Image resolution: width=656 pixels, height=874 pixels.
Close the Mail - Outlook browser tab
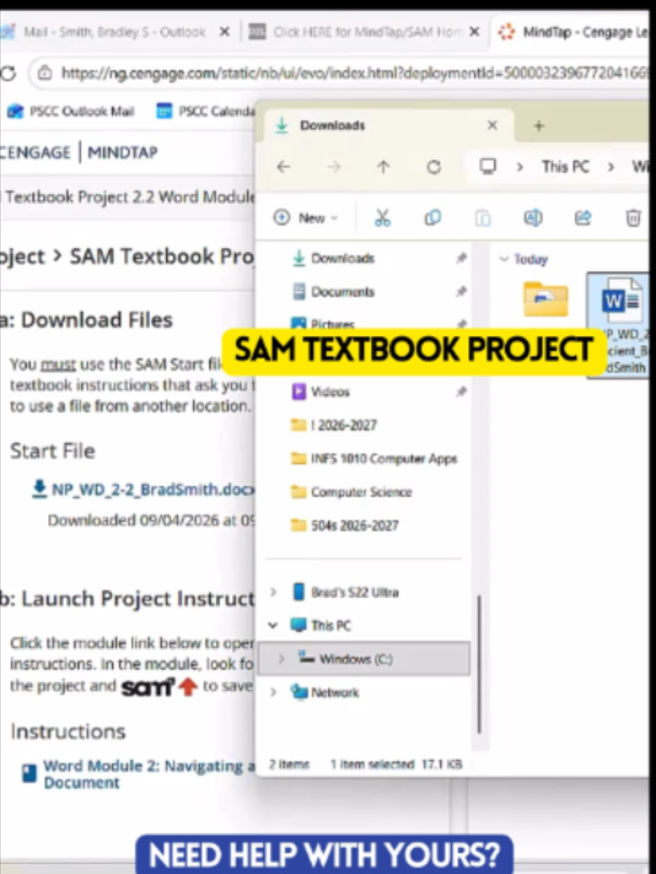coord(224,32)
